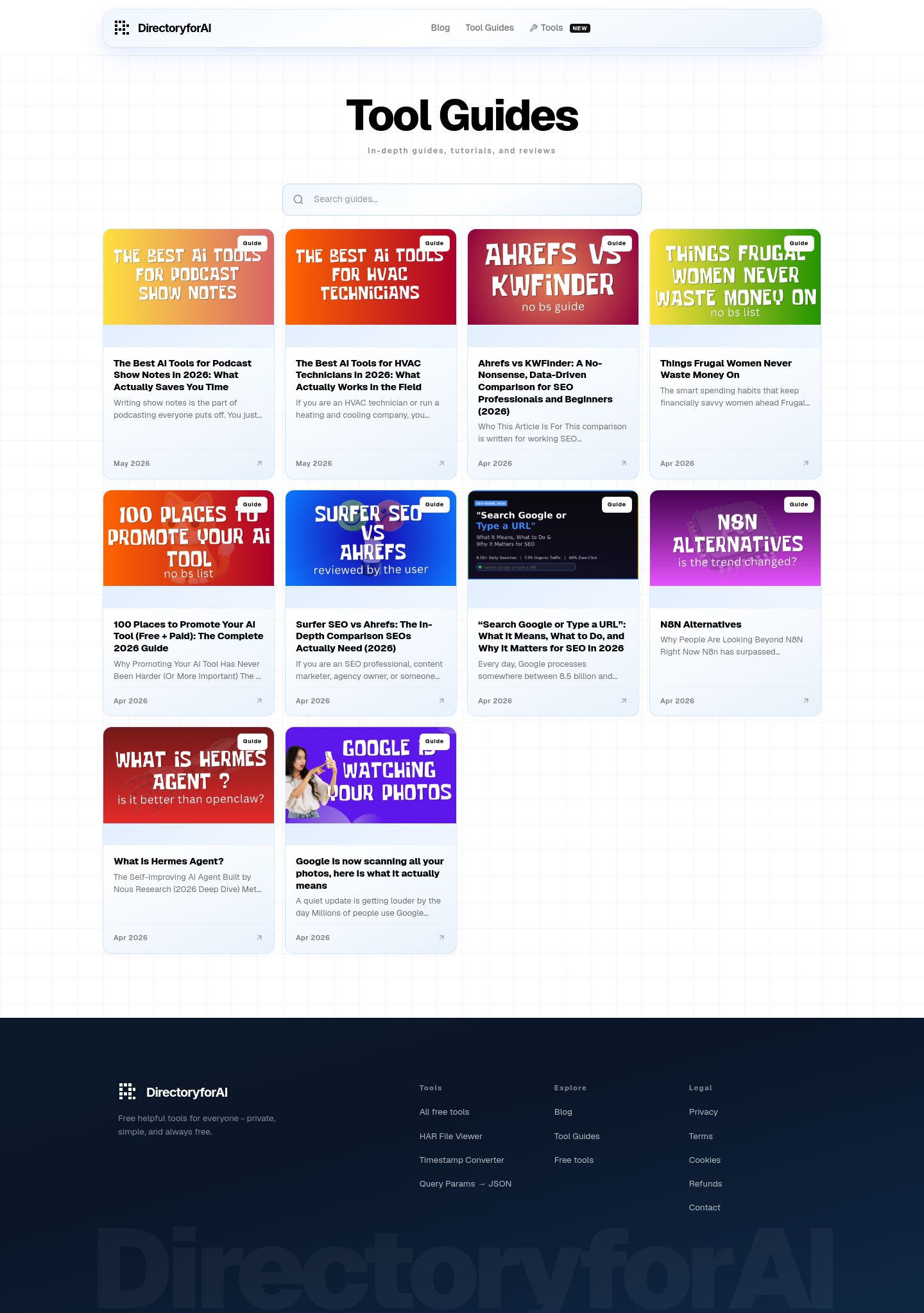This screenshot has height=1313, width=924.
Task: Open the What is Hermes Agent thumbnail
Action: (x=189, y=775)
